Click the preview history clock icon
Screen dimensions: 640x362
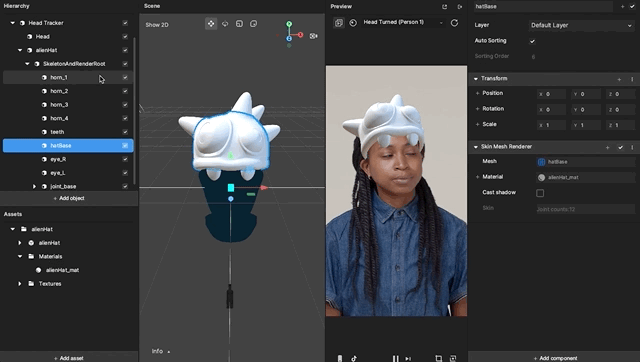(353, 23)
